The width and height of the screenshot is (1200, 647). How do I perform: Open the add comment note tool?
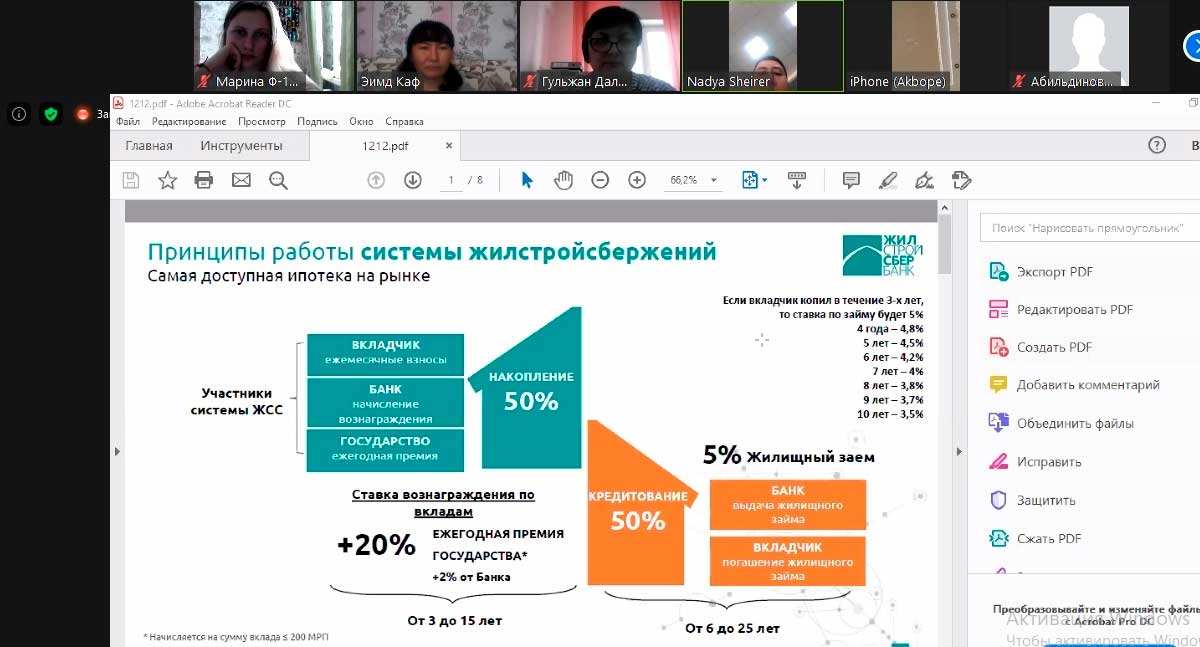point(851,180)
